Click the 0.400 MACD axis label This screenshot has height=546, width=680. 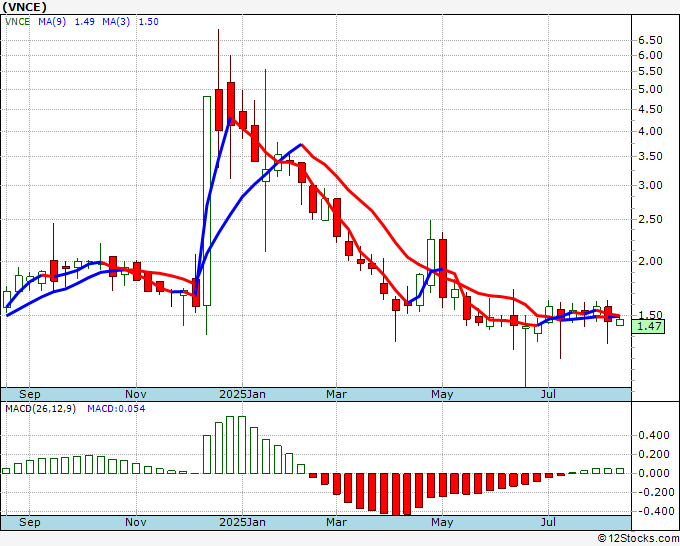click(x=654, y=435)
